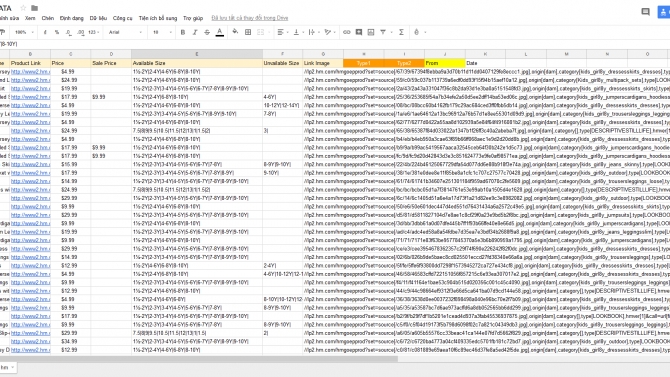Insert a link with the toolbar chain icon
The width and height of the screenshot is (670, 377).
(347, 32)
